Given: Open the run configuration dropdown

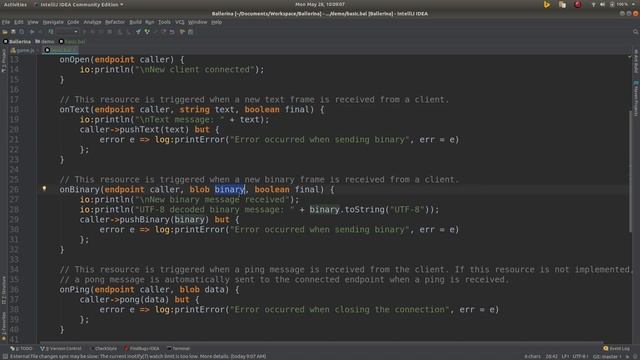Looking at the screenshot, I should point(67,32).
